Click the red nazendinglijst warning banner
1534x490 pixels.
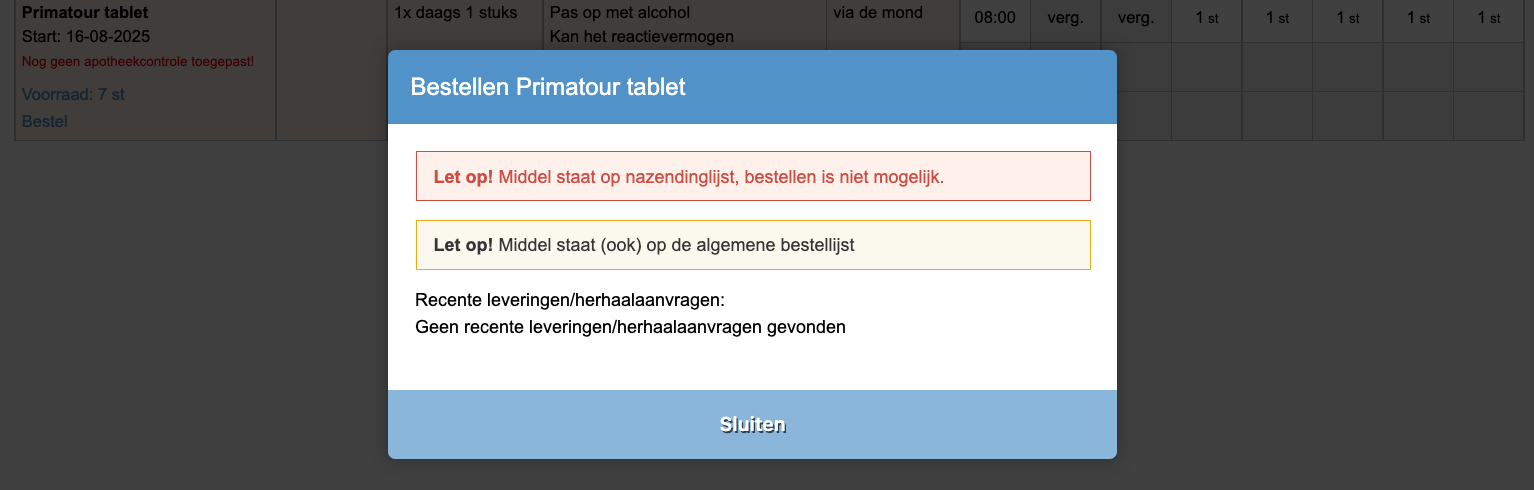pyautogui.click(x=752, y=177)
